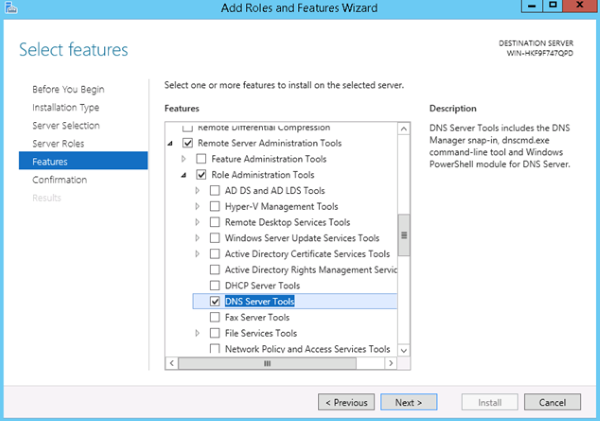Maximize the wizard window
This screenshot has height=421, width=600.
(x=553, y=6)
